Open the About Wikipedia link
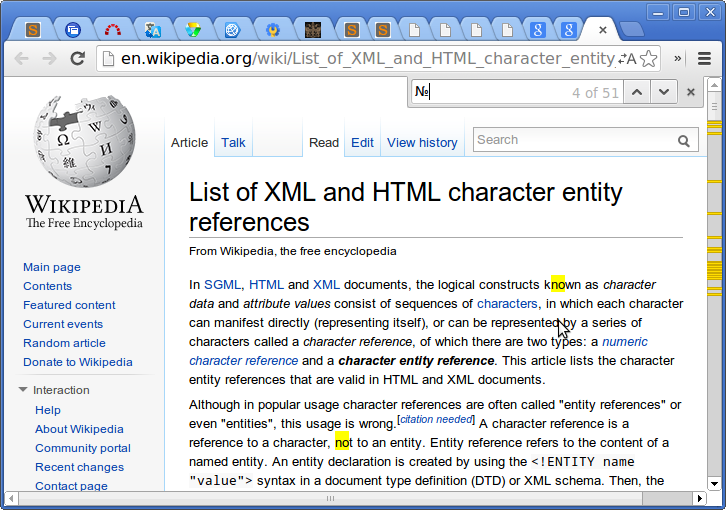 79,429
